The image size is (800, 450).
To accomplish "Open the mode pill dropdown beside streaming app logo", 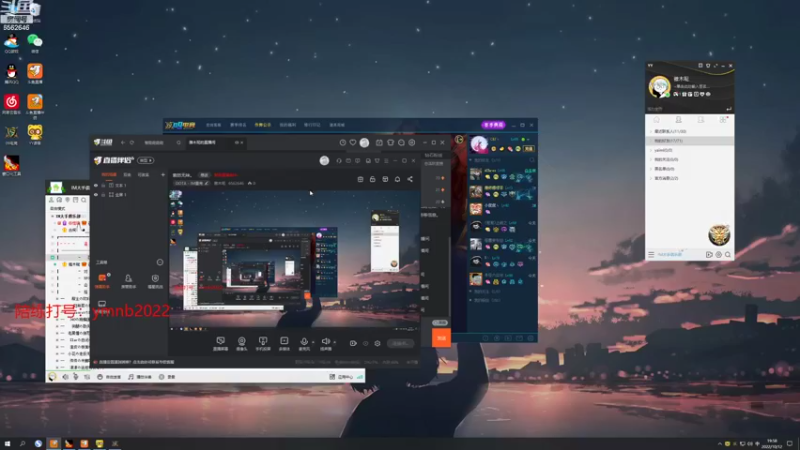I will click(145, 161).
